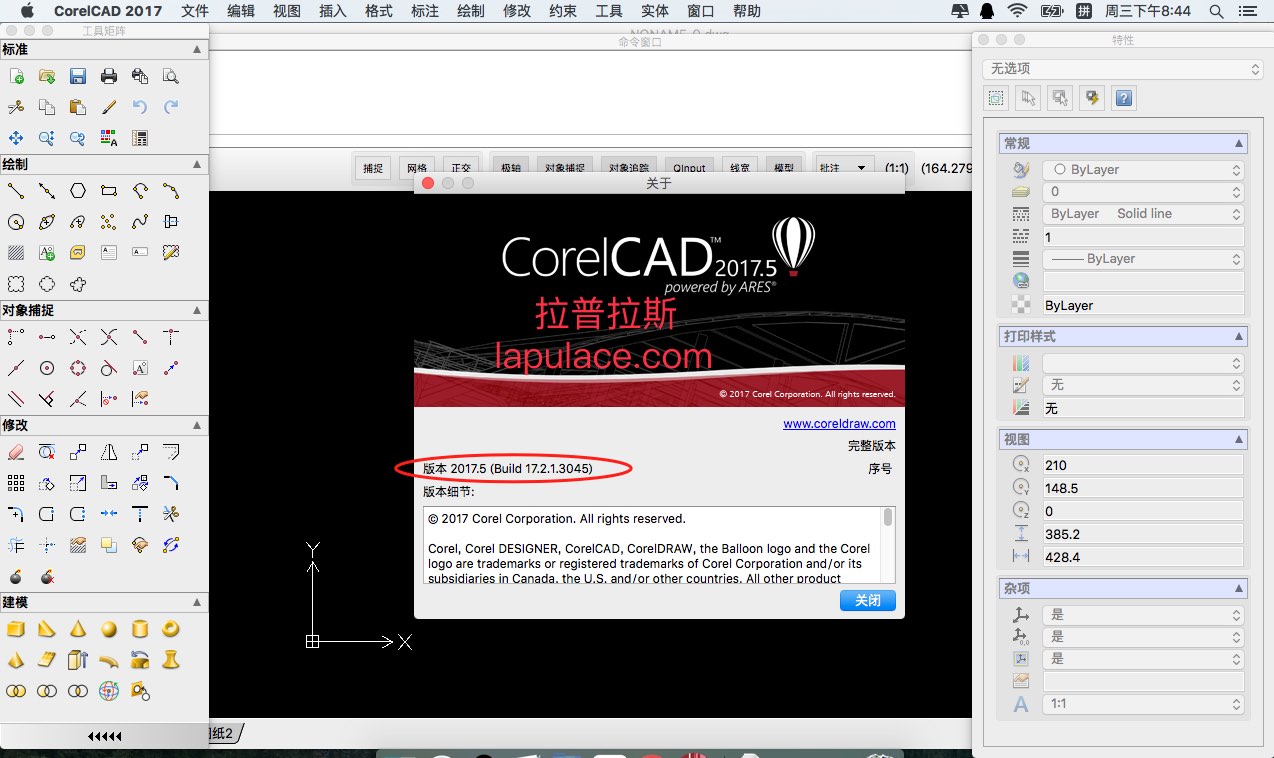Pick the Erase tool in Modify toolbar
The width and height of the screenshot is (1274, 758).
pyautogui.click(x=16, y=453)
